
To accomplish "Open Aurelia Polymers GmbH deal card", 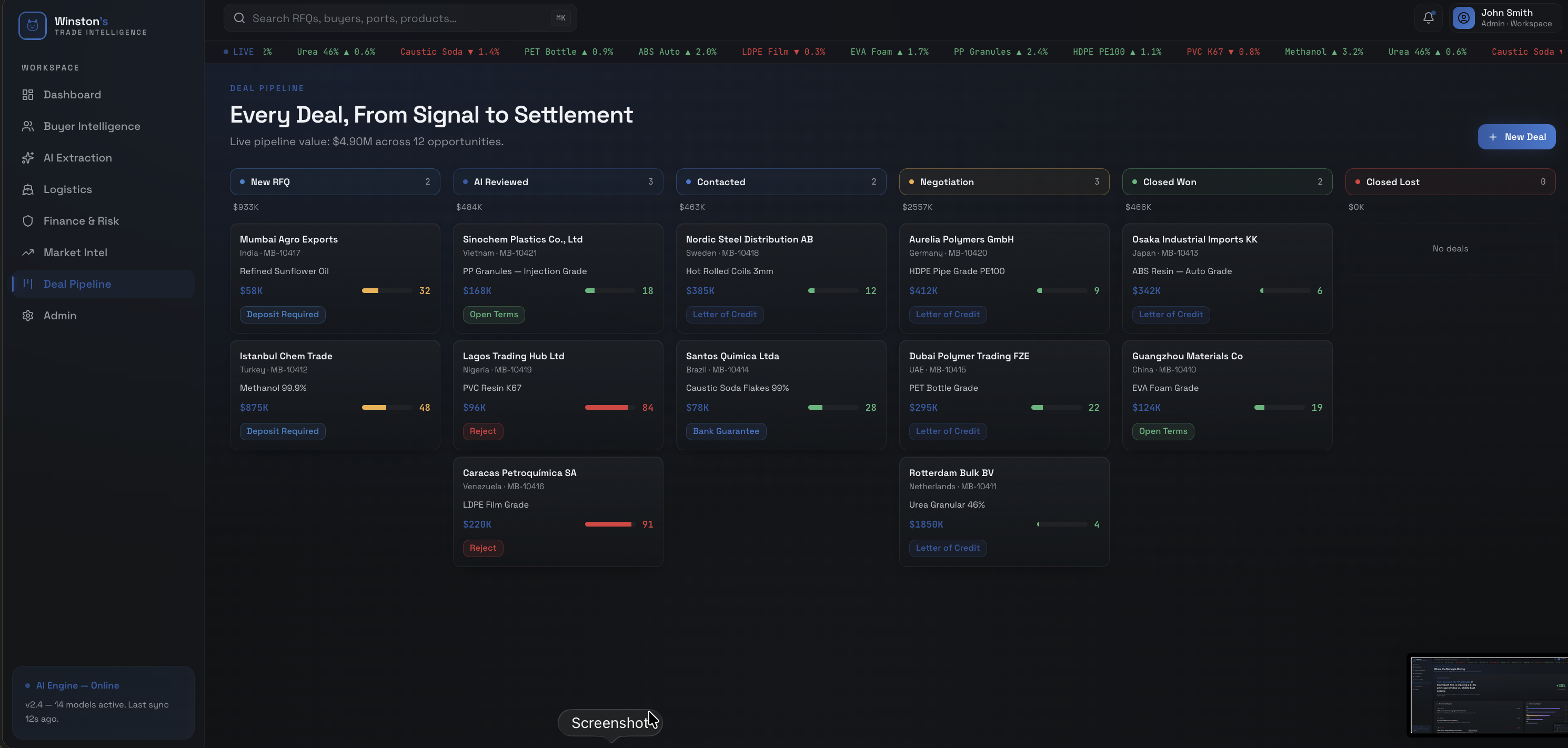I will (1004, 278).
